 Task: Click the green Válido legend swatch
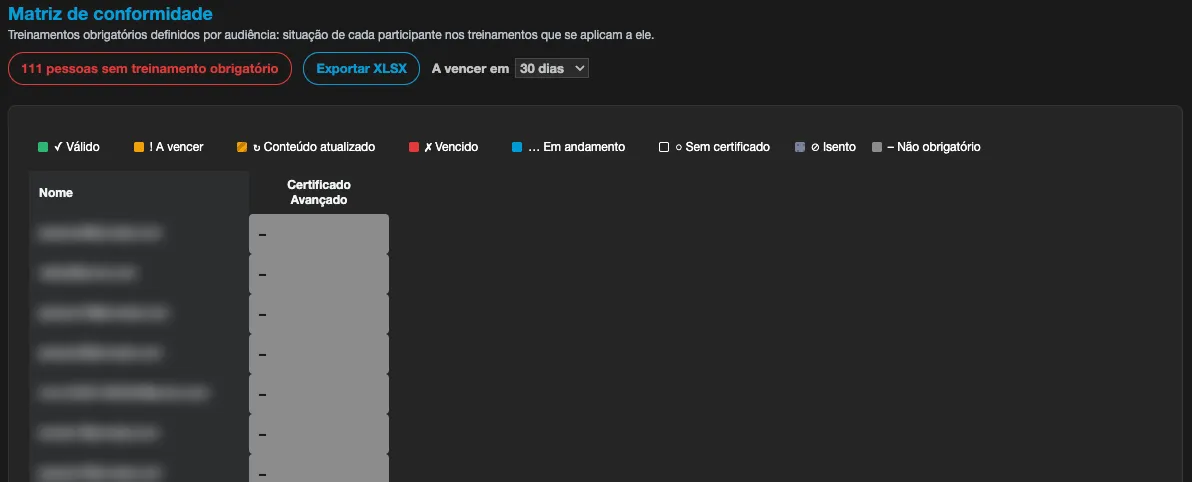(43, 147)
